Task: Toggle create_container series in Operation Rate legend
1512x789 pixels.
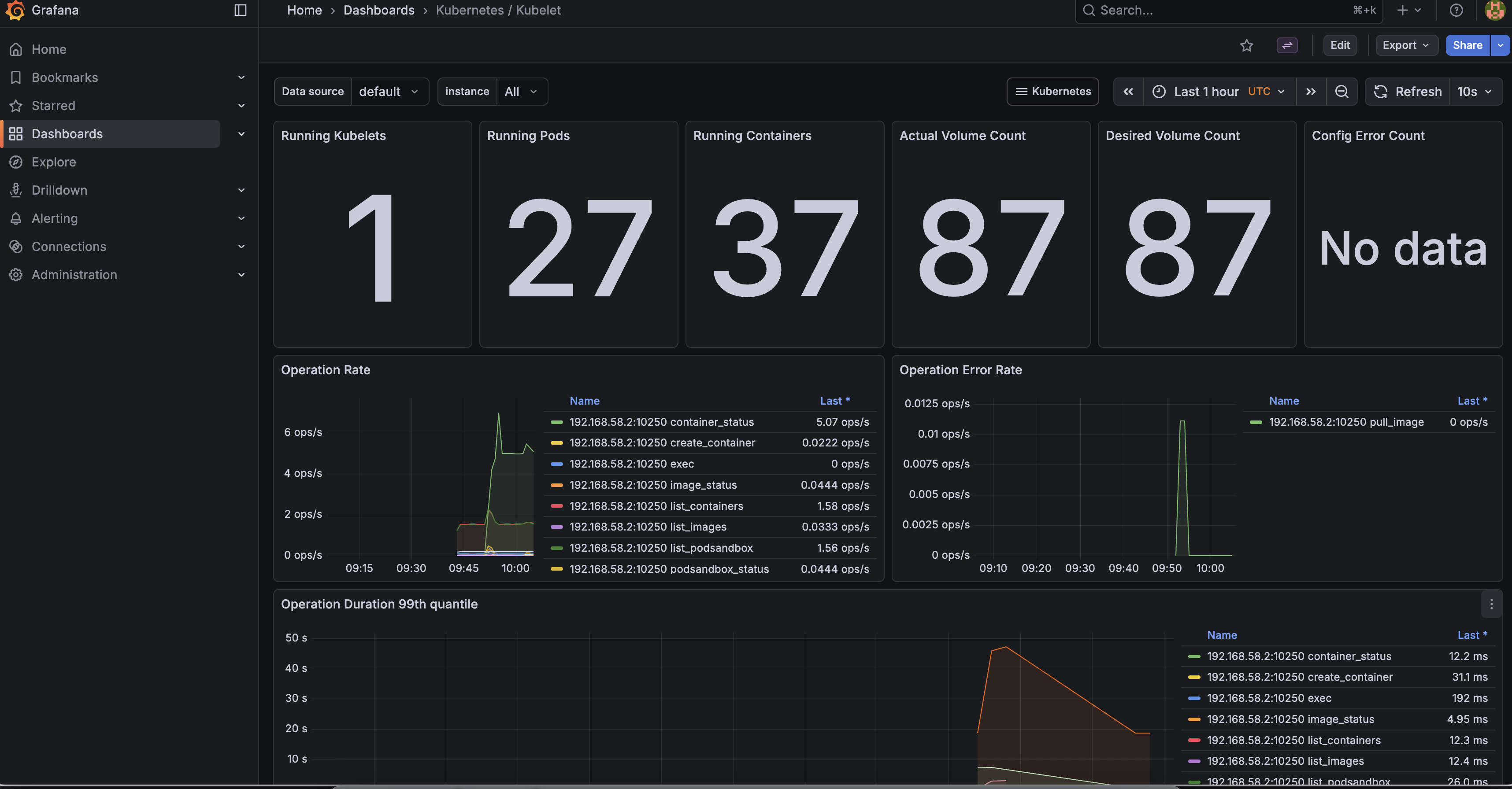Action: point(662,443)
